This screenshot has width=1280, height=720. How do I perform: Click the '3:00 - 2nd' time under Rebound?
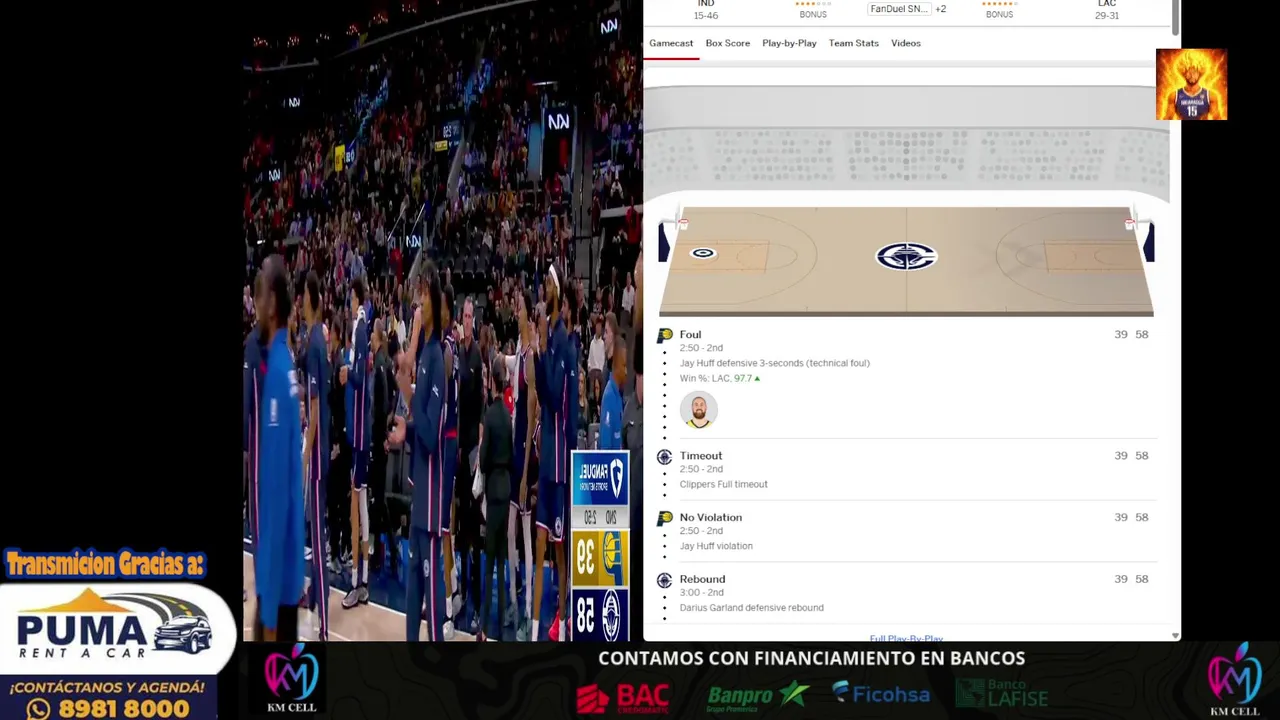point(701,592)
